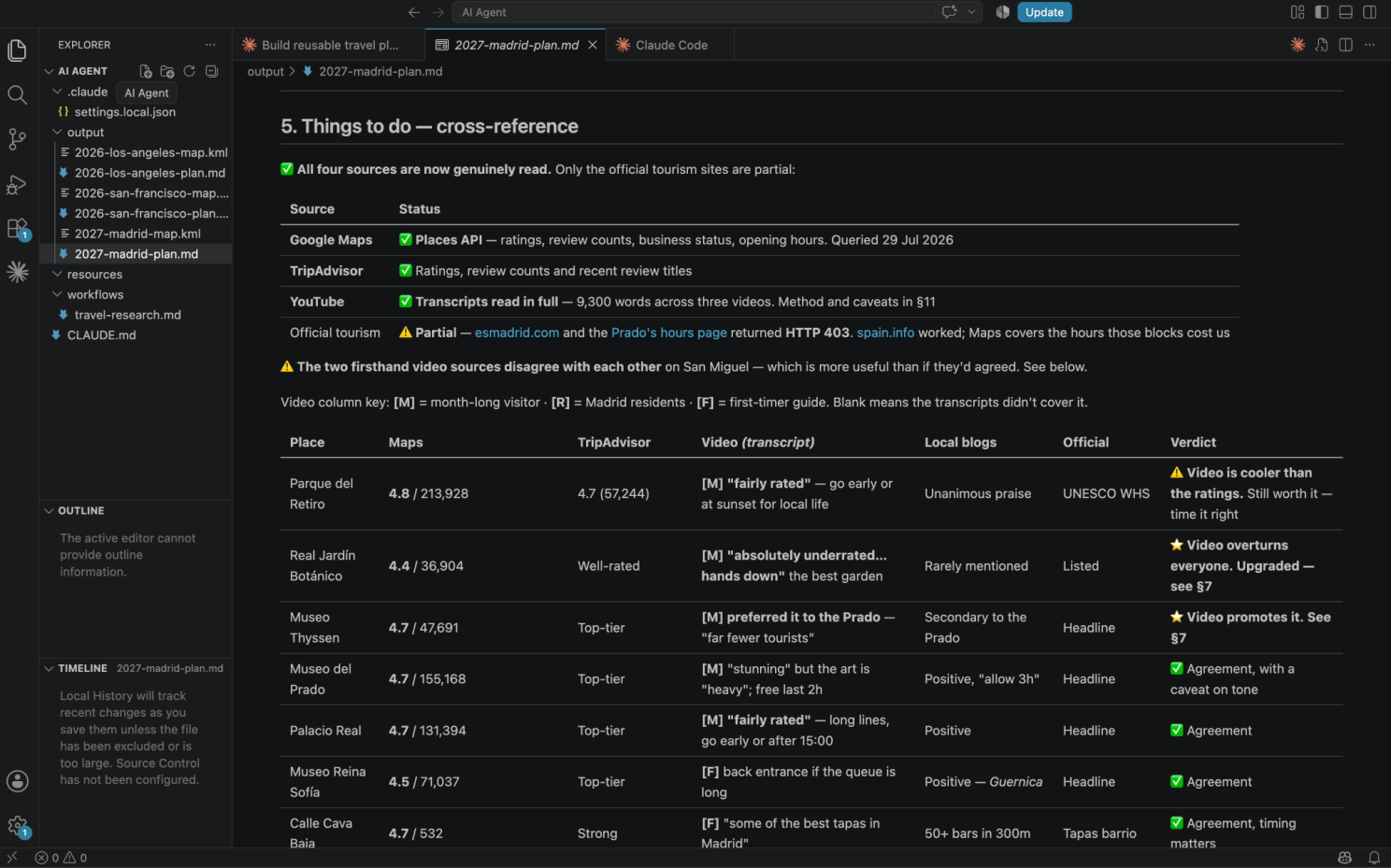Open errors and warnings problems indicator
The image size is (1391, 868).
pyautogui.click(x=61, y=858)
